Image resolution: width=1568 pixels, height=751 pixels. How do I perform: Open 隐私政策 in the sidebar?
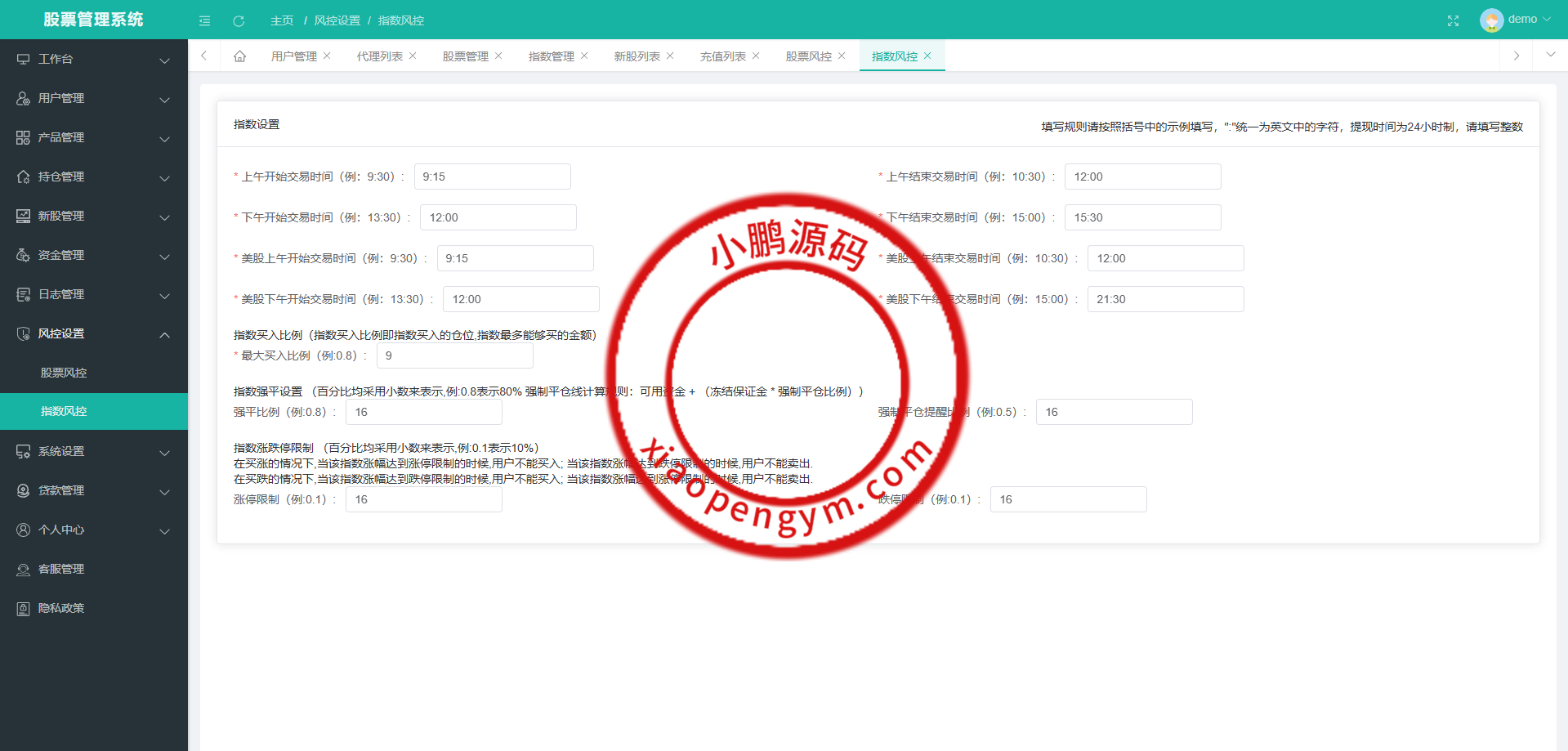(x=61, y=608)
